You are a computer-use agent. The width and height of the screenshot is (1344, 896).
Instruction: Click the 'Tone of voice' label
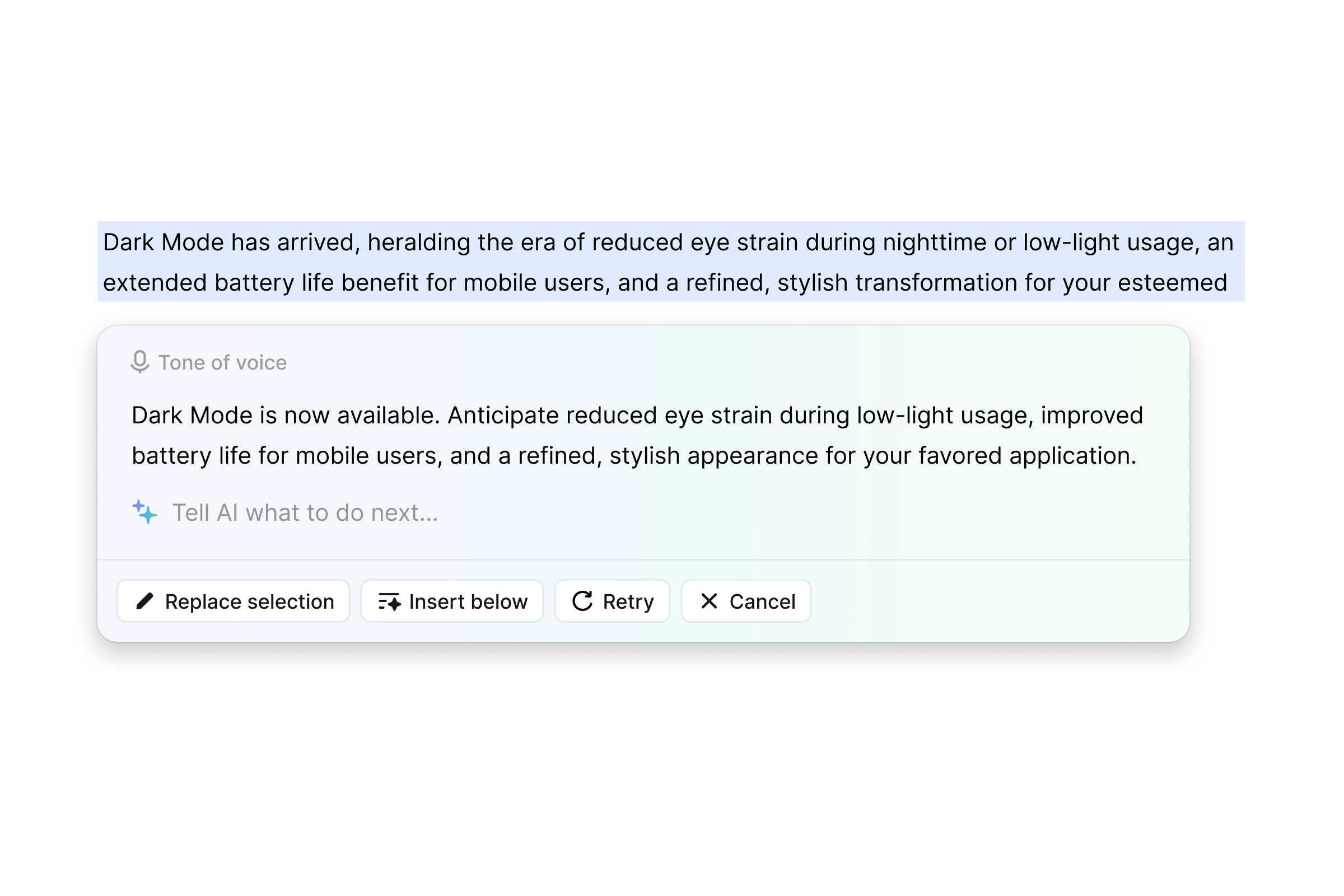223,363
